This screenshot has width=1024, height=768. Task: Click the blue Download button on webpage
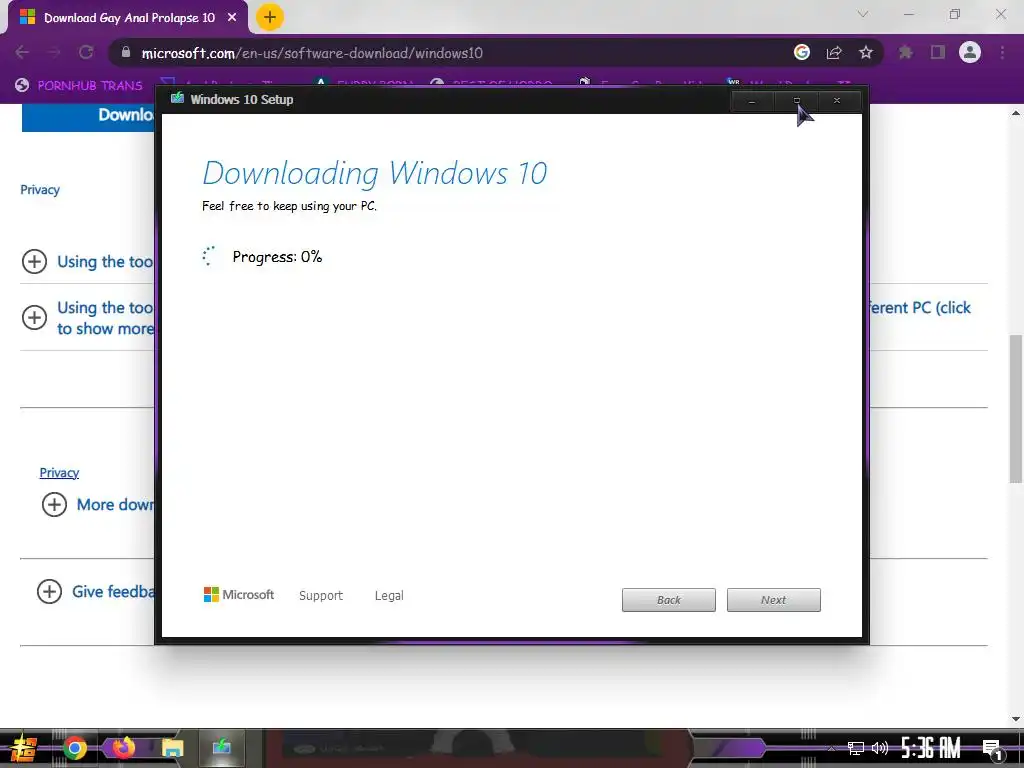click(88, 116)
